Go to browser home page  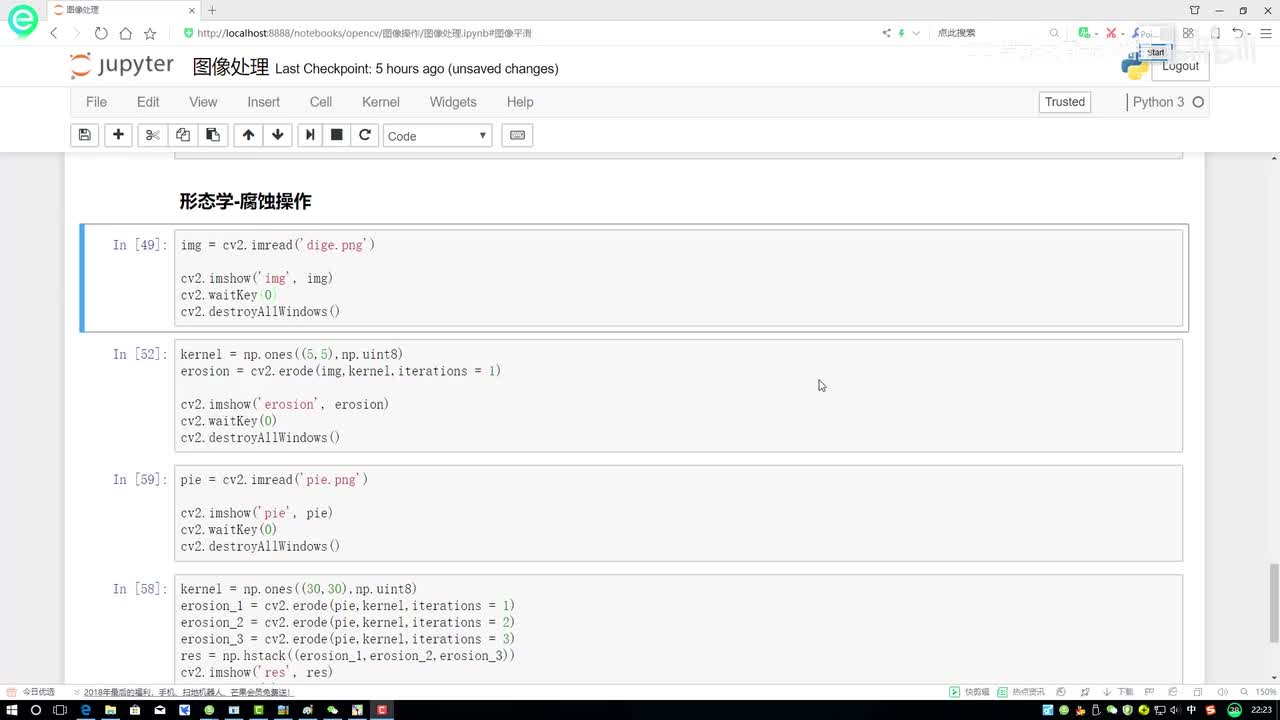coord(125,33)
